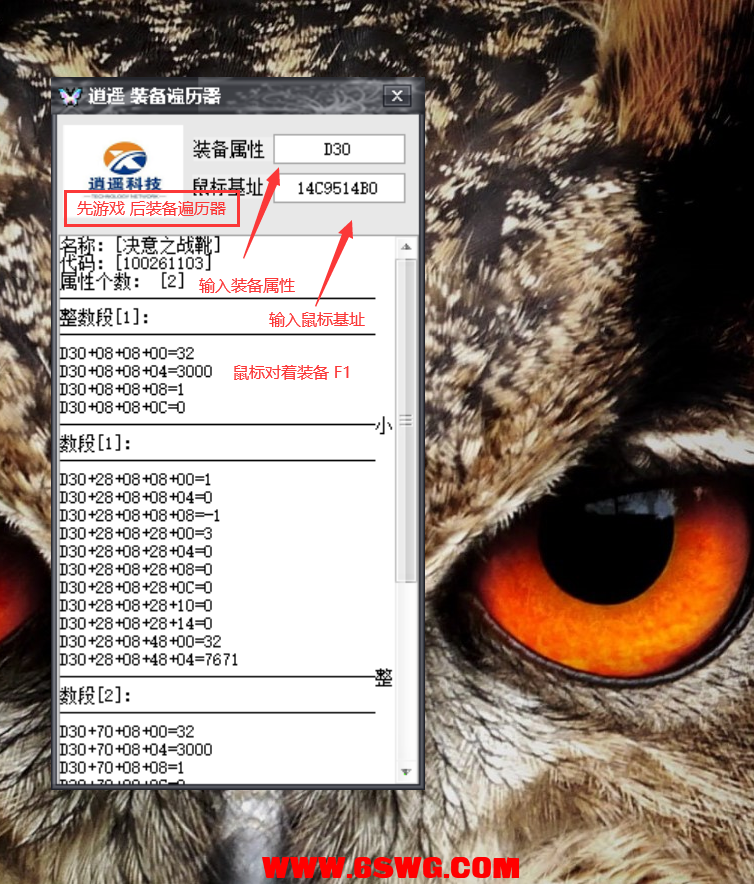The image size is (754, 884).
Task: Select the line 代码: [100261103]
Action: 136,263
